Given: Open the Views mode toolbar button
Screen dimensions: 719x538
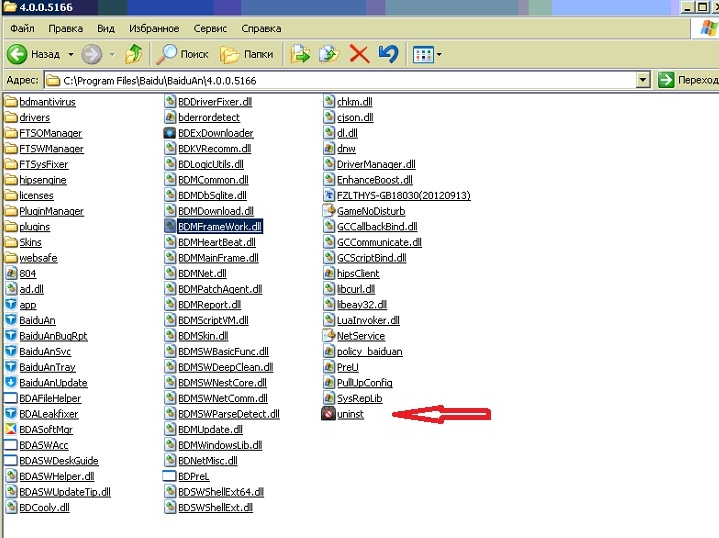Looking at the screenshot, I should [x=423, y=55].
